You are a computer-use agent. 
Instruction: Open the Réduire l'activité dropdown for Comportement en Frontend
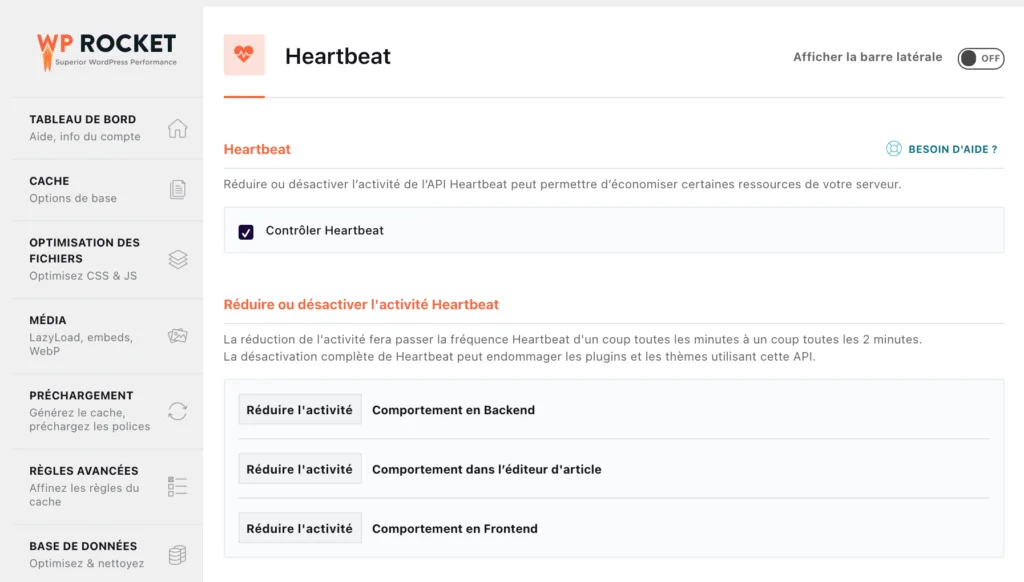tap(299, 528)
